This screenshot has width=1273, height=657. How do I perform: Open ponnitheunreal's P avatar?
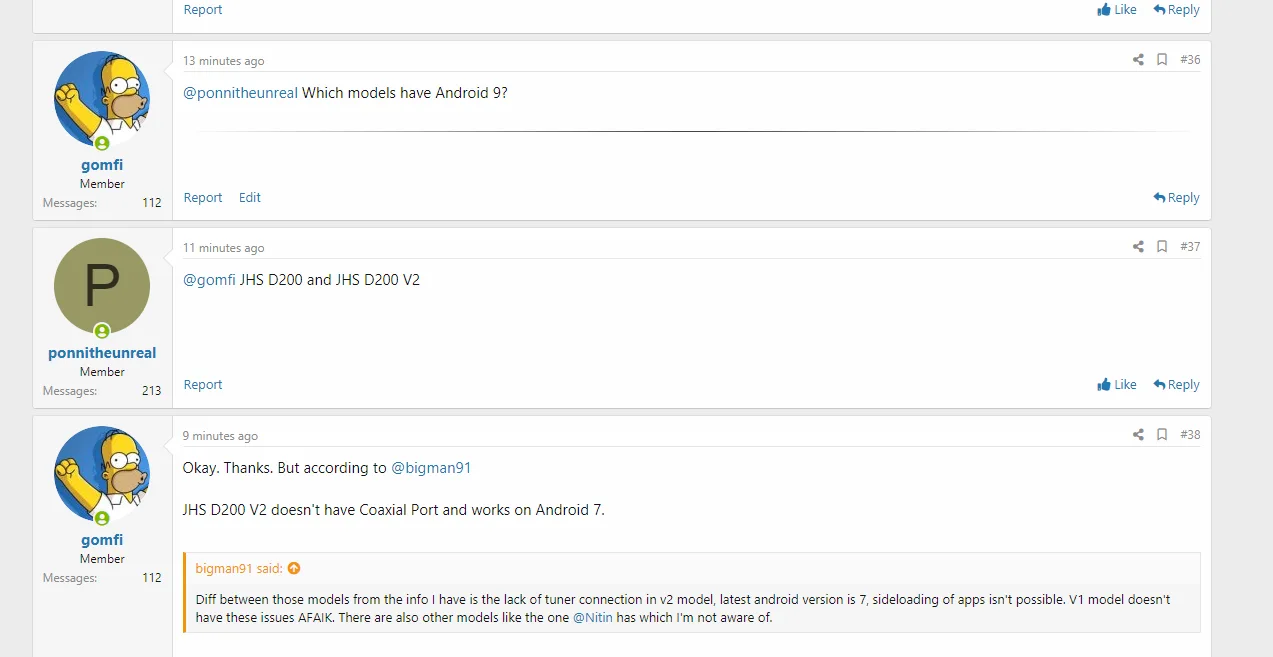tap(102, 286)
